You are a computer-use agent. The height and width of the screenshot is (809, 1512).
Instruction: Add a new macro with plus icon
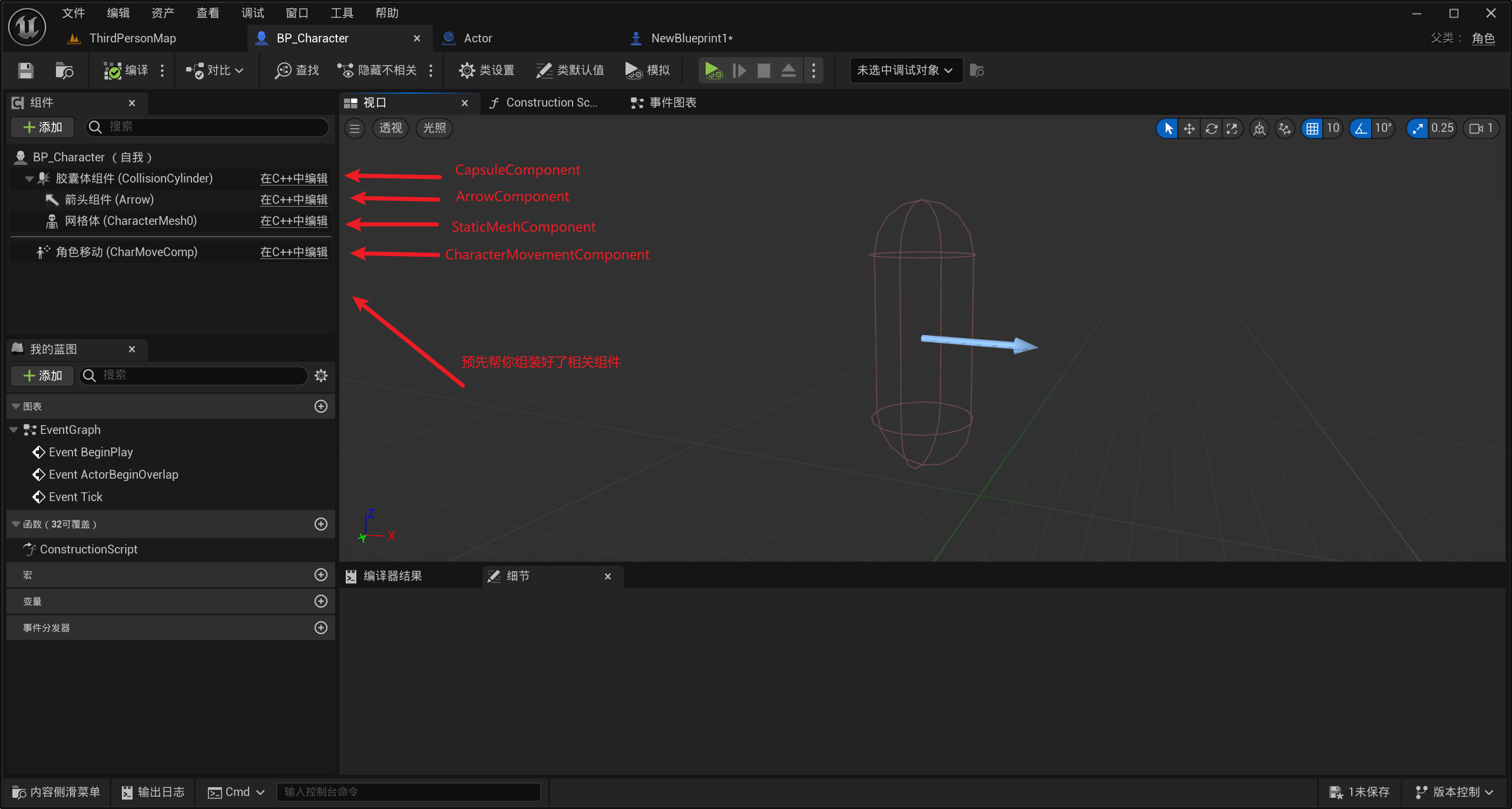coord(321,575)
